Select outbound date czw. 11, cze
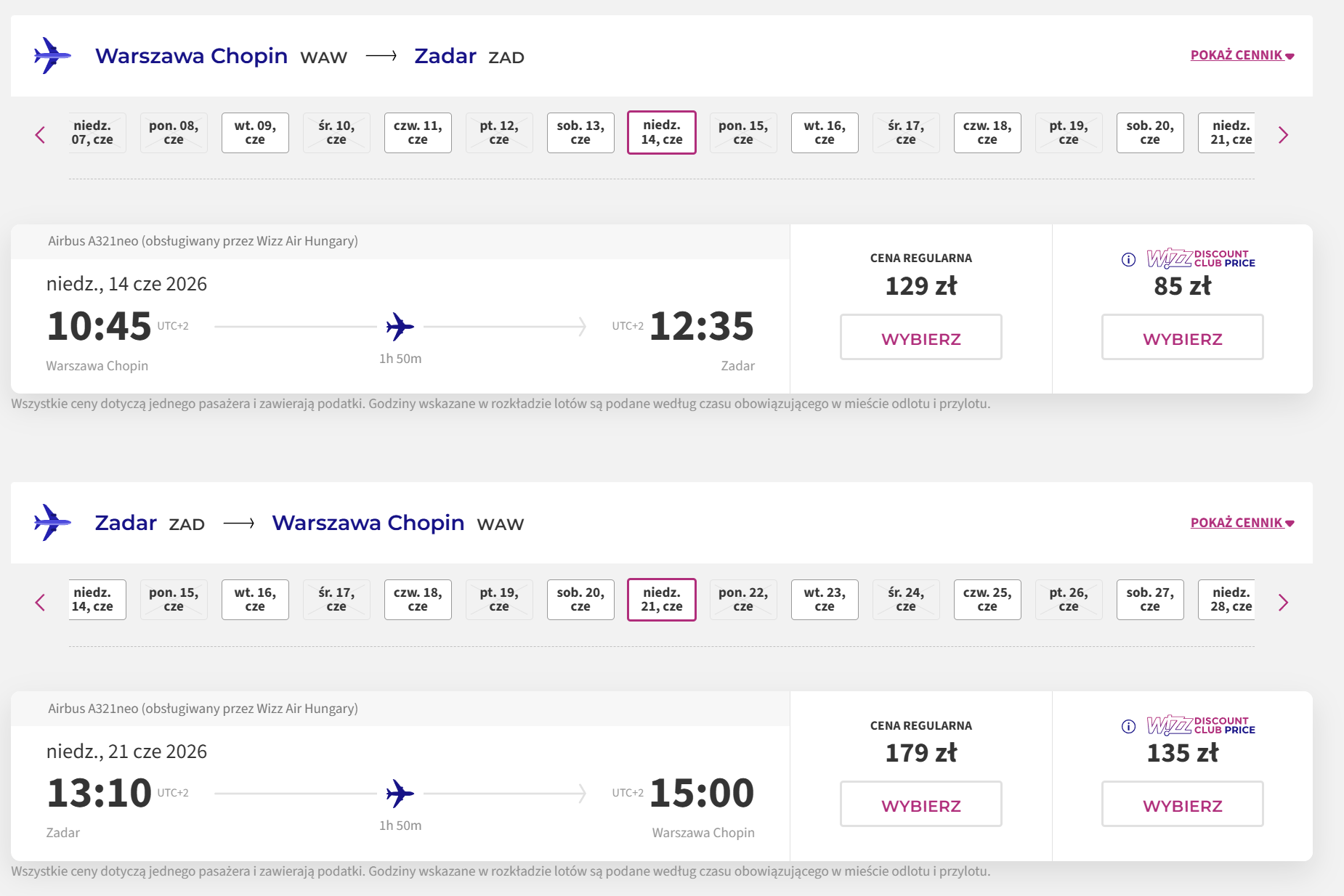This screenshot has width=1344, height=896. (418, 133)
